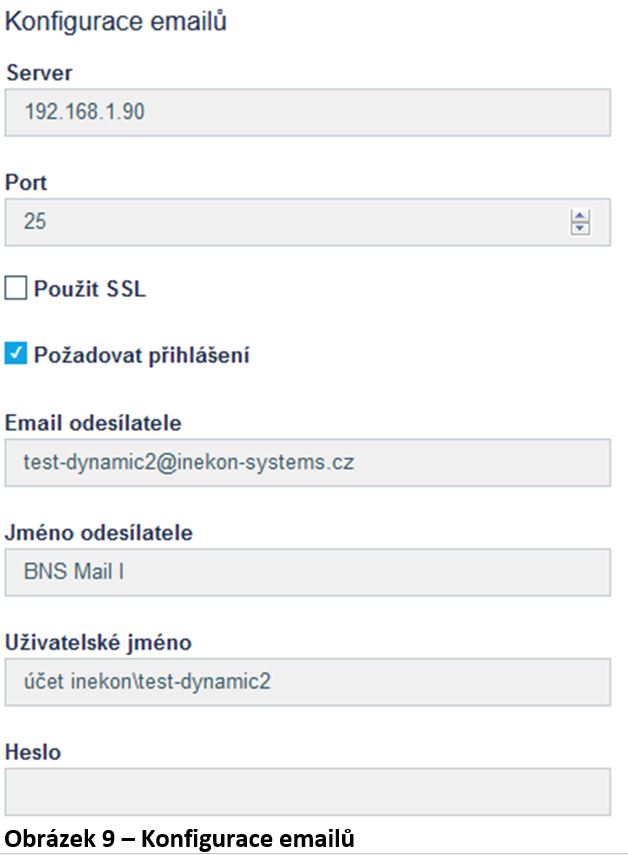Enable the Použít SSL checkbox
The image size is (628, 855).
coord(15,290)
